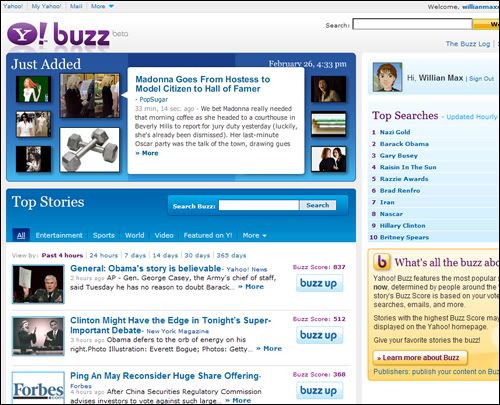The height and width of the screenshot is (405, 500).
Task: Open Barack Obama top search
Action: [x=404, y=144]
